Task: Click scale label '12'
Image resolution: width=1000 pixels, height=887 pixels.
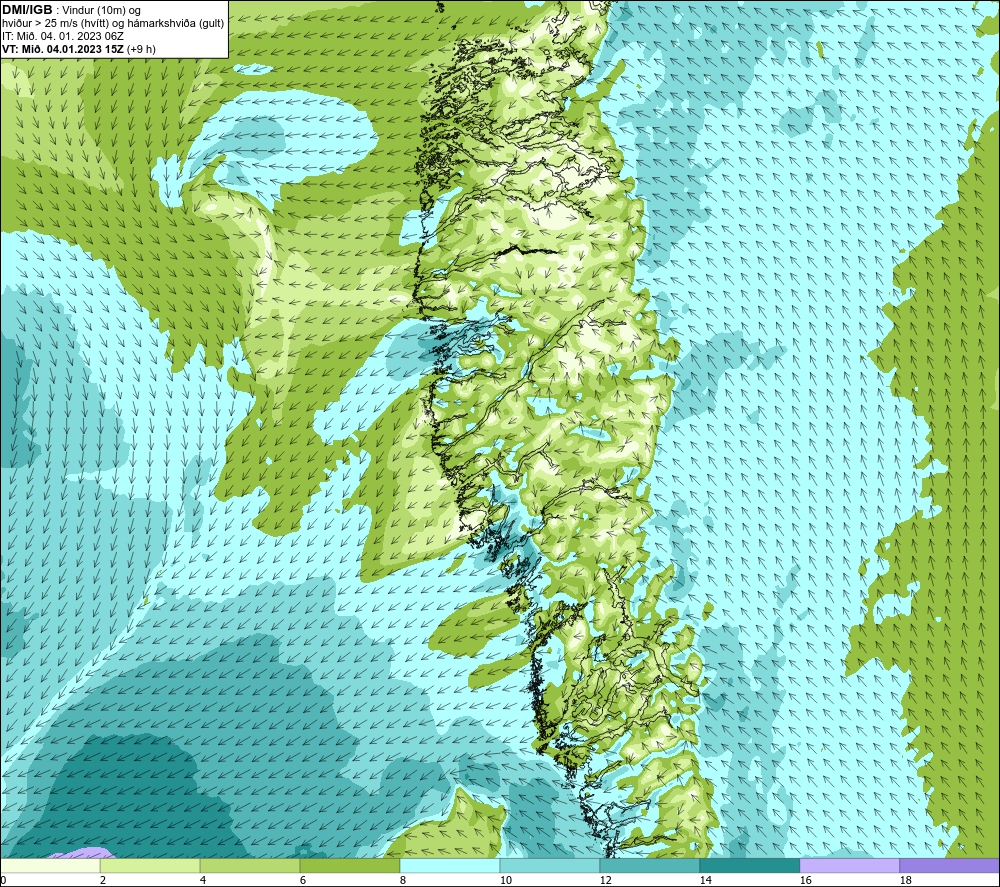Action: coord(605,880)
